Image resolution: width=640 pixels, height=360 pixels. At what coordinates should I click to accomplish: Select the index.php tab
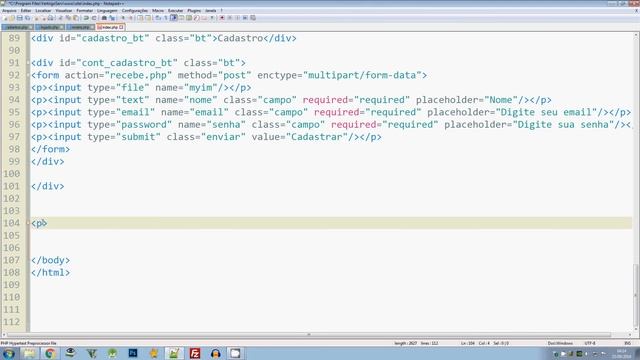pyautogui.click(x=110, y=27)
